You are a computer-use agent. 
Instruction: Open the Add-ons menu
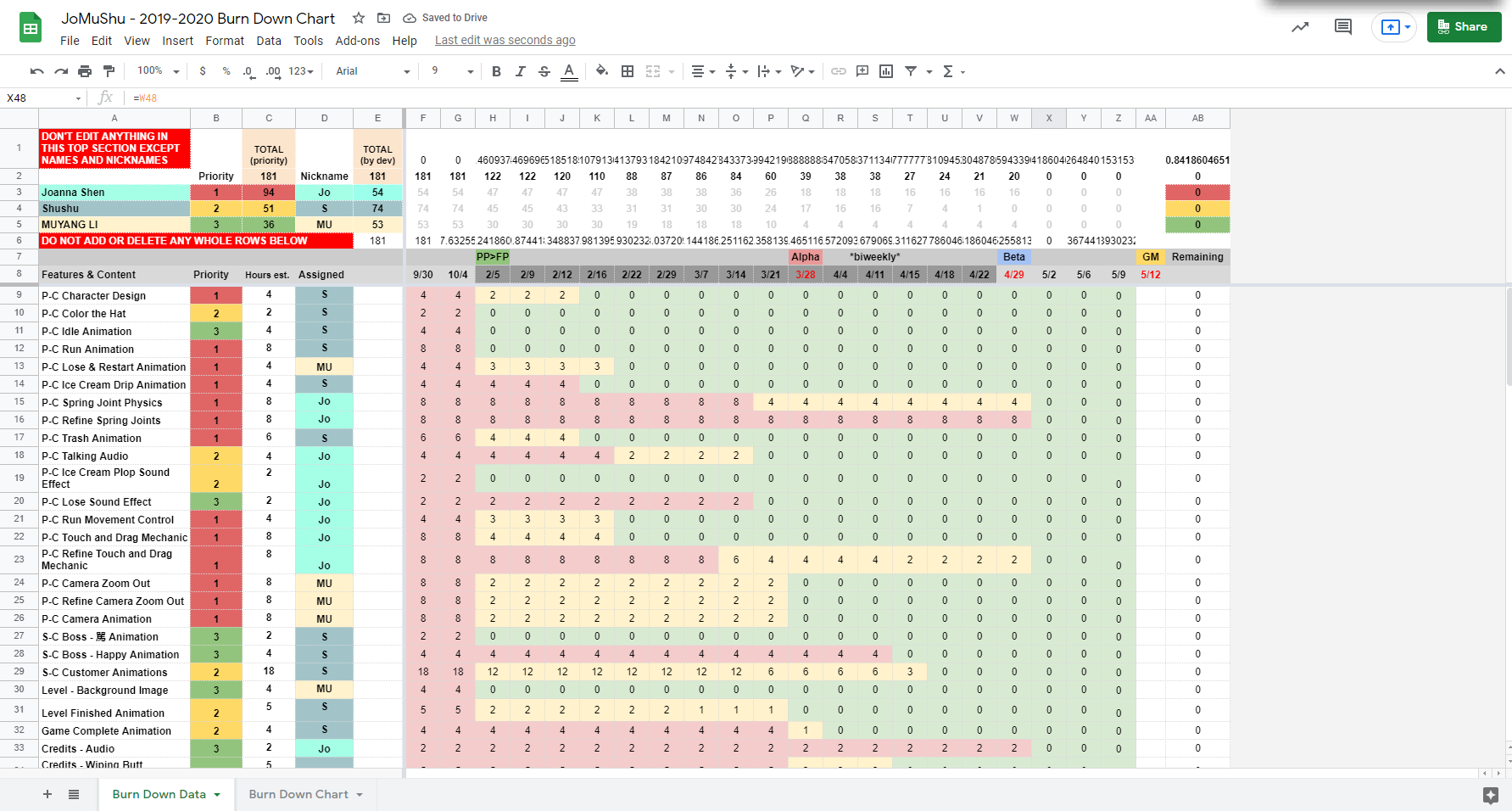(x=358, y=41)
